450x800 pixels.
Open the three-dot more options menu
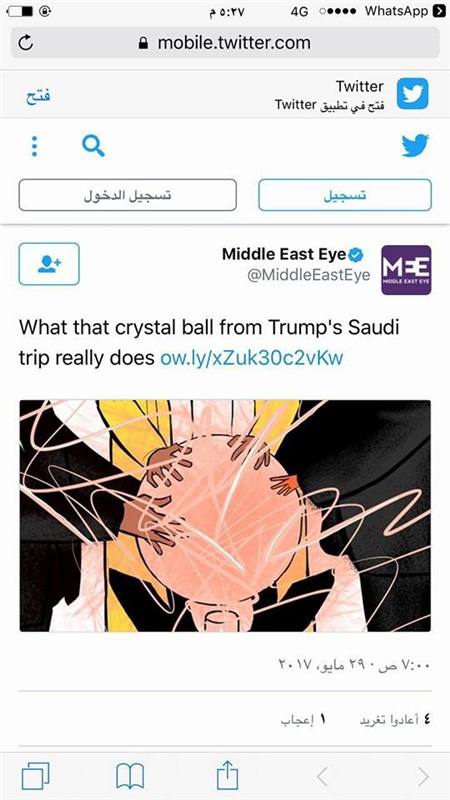coord(34,146)
